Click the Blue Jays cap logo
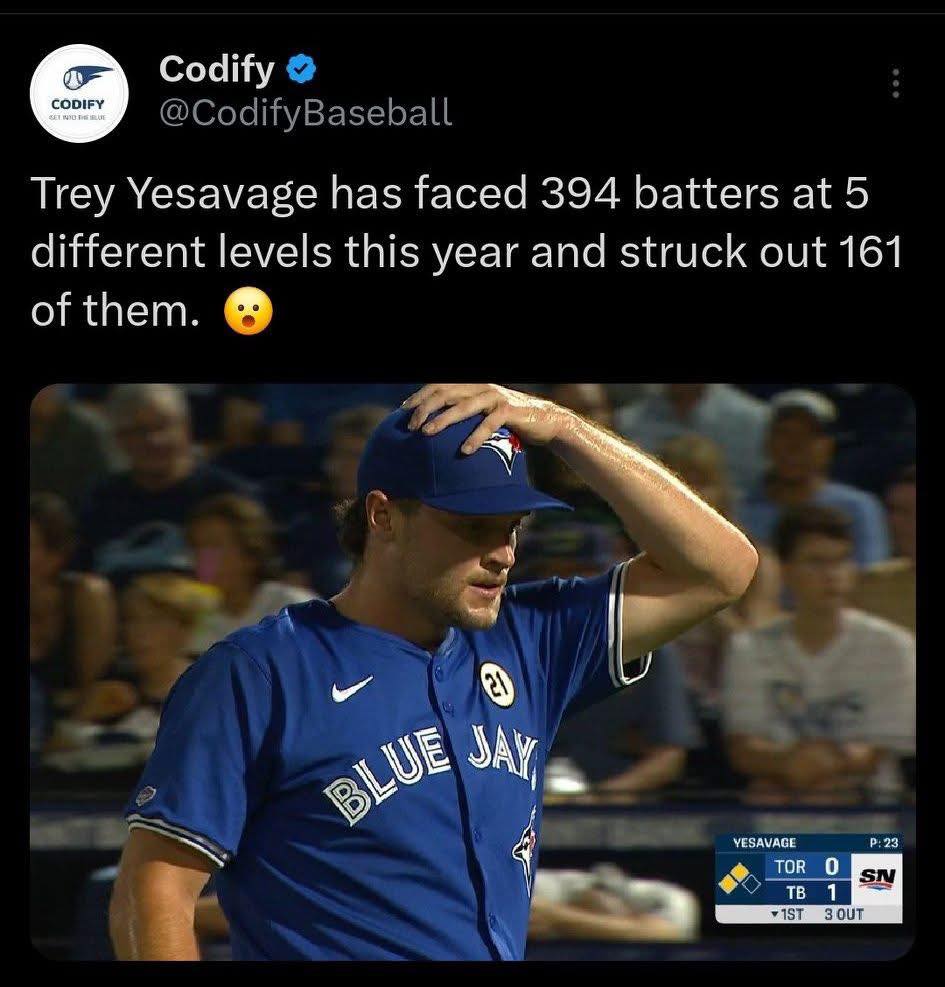The height and width of the screenshot is (987, 945). pyautogui.click(x=502, y=448)
